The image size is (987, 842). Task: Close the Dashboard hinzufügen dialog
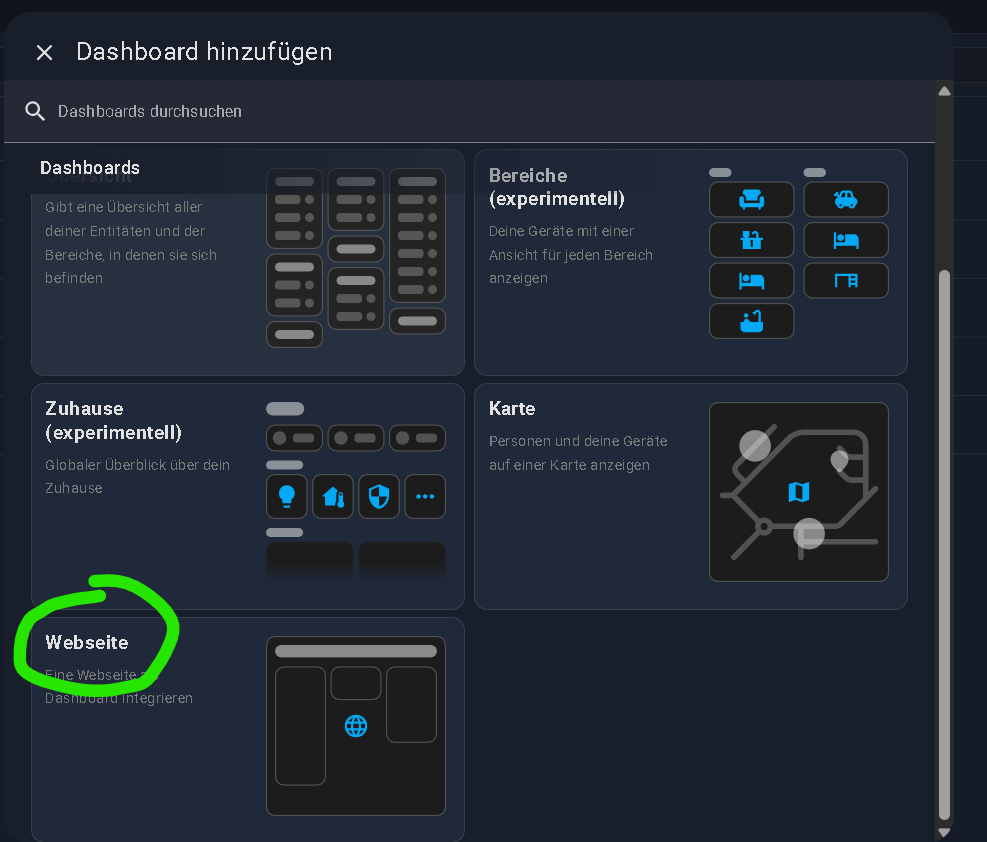[44, 52]
